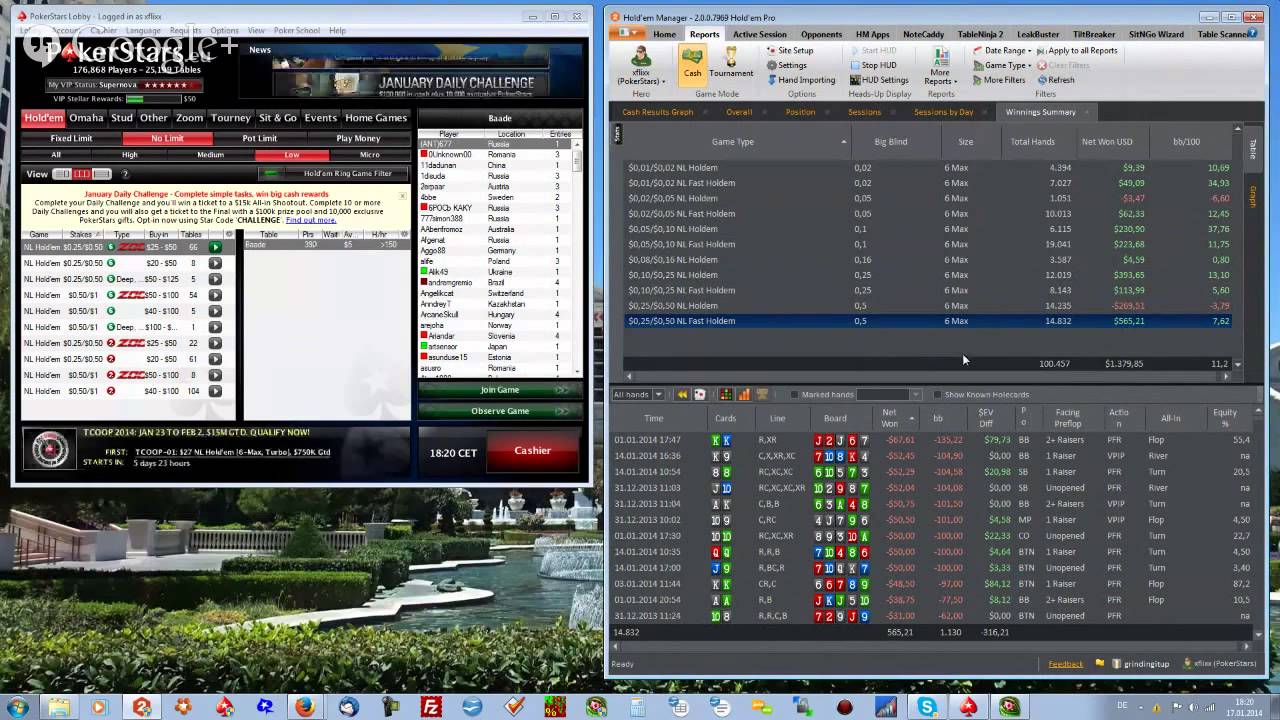Image resolution: width=1280 pixels, height=720 pixels.
Task: Click Stop HUD in ribbon
Action: (x=872, y=65)
